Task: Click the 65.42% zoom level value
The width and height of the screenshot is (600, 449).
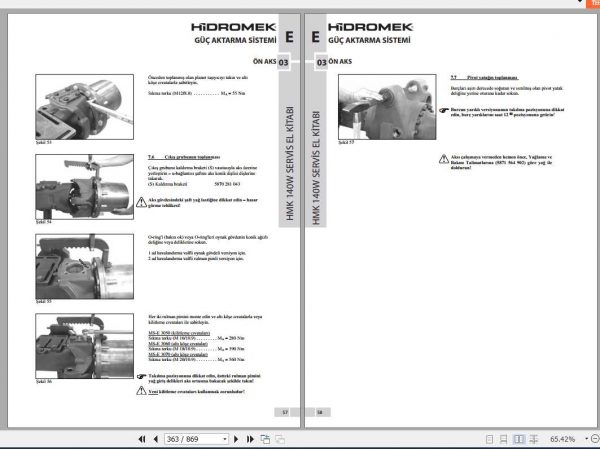Action: point(562,439)
